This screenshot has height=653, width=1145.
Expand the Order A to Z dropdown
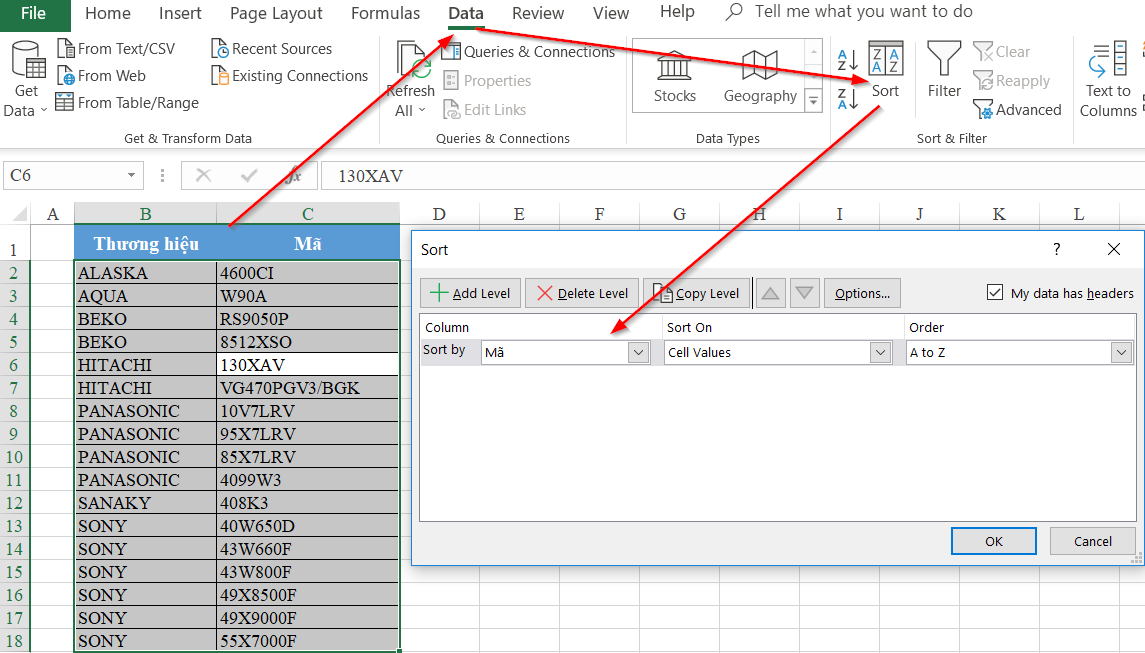1122,353
